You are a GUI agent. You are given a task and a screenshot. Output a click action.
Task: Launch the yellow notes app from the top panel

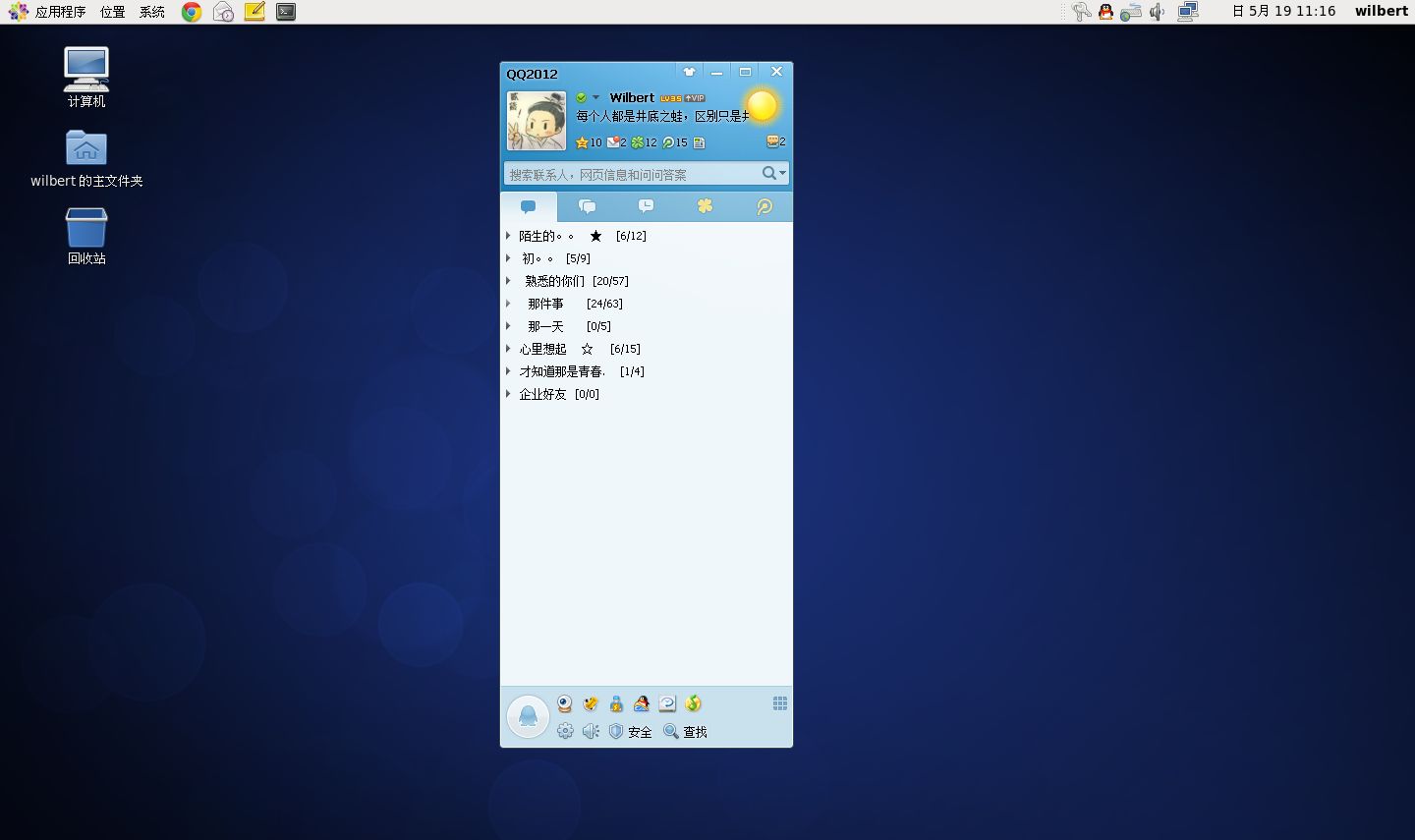(x=255, y=12)
